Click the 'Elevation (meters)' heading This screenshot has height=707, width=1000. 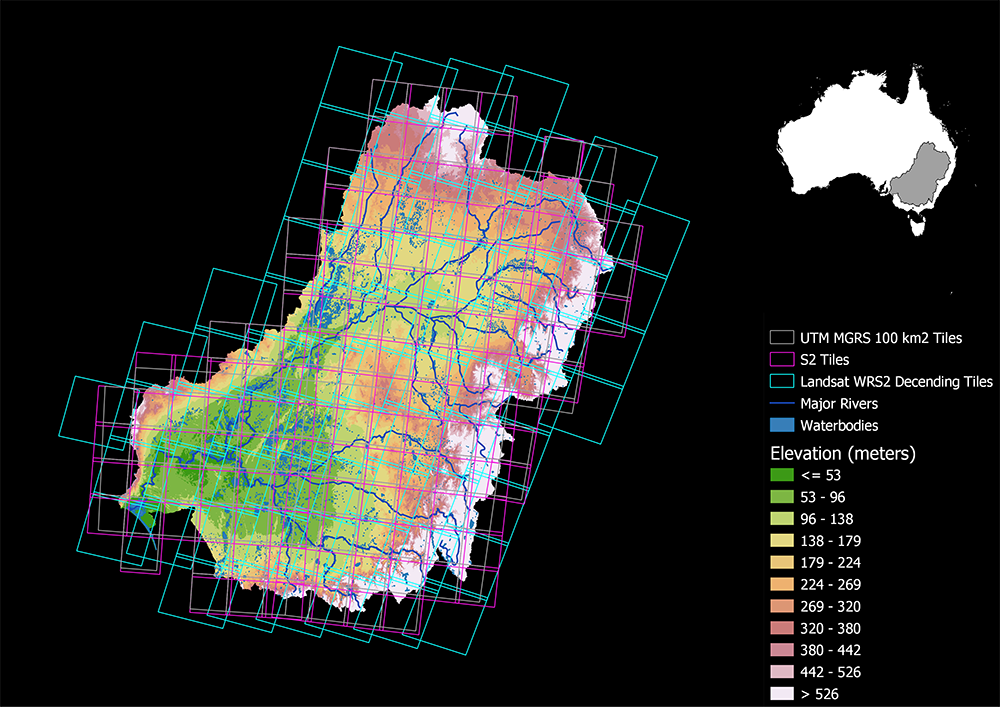[842, 454]
